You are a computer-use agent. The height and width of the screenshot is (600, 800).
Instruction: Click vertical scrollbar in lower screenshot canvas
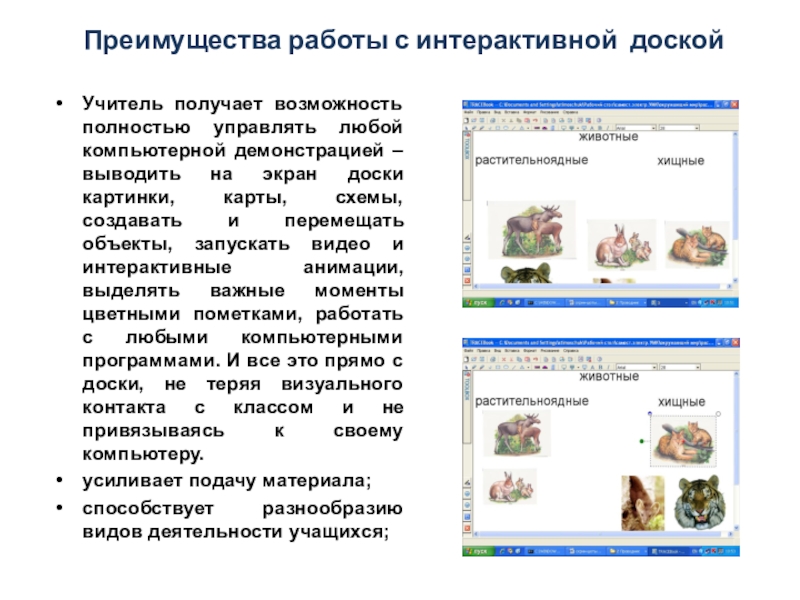736,451
